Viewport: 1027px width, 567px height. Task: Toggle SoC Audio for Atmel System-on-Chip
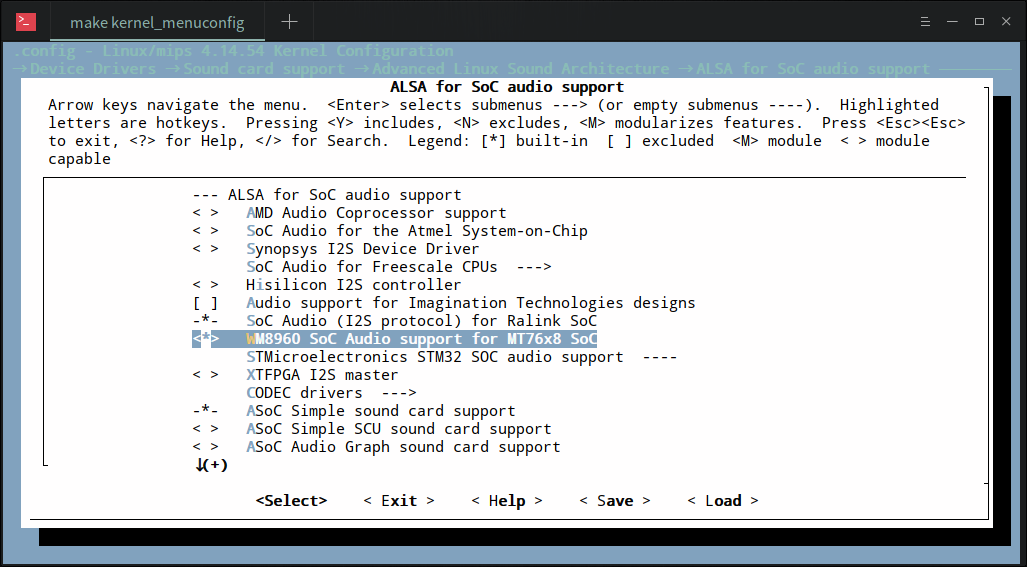click(390, 231)
